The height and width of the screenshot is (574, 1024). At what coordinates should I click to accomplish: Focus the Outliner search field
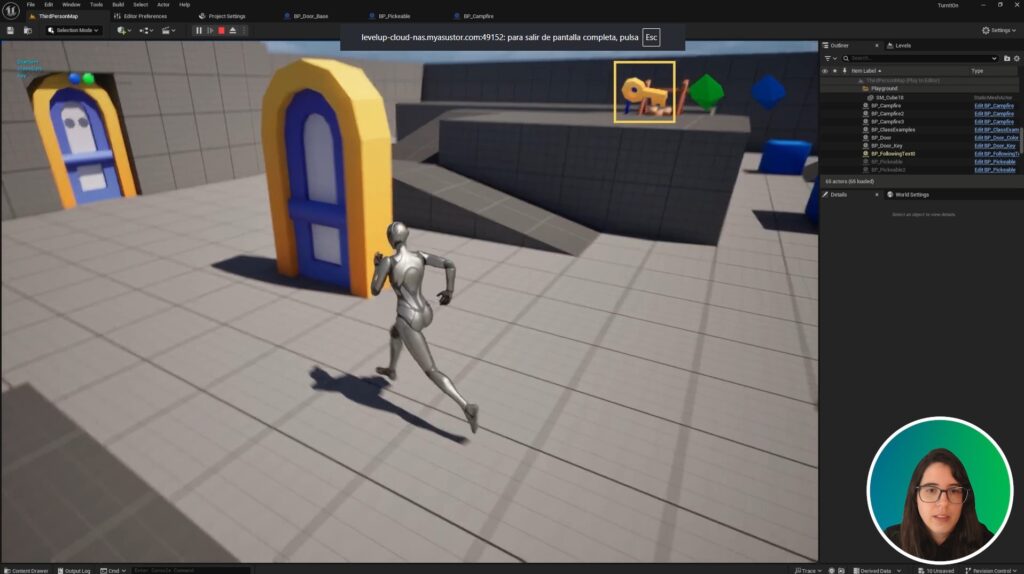(x=920, y=58)
